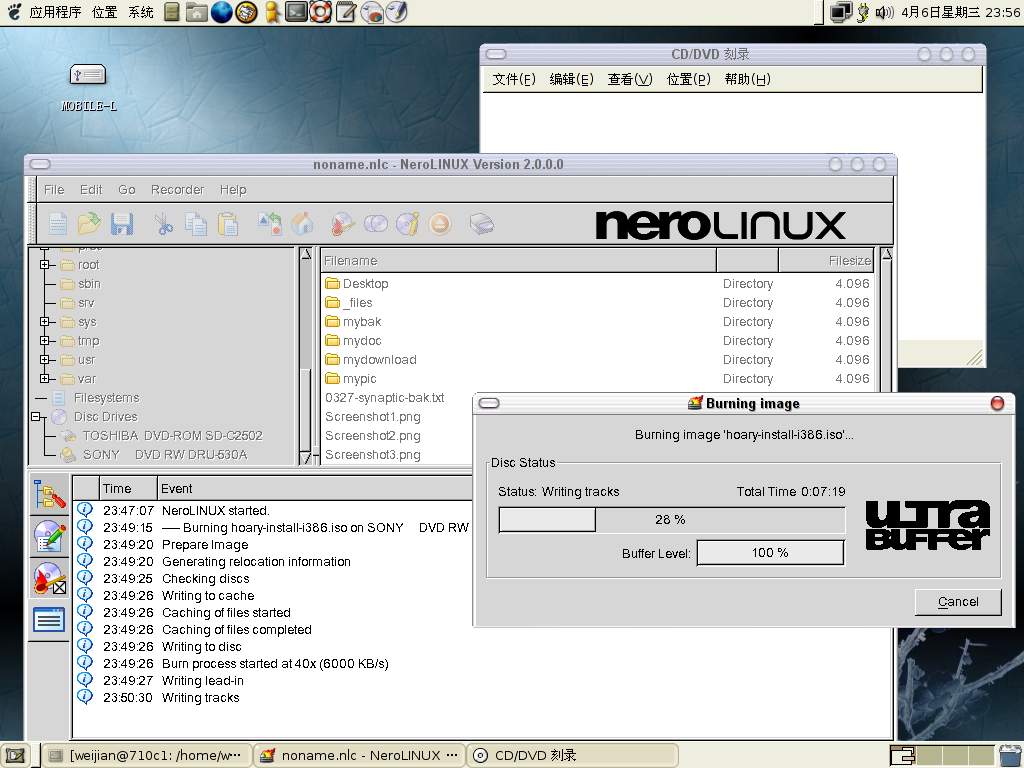The height and width of the screenshot is (768, 1024).
Task: Click the orange Eject disc toolbar icon
Action: [440, 224]
